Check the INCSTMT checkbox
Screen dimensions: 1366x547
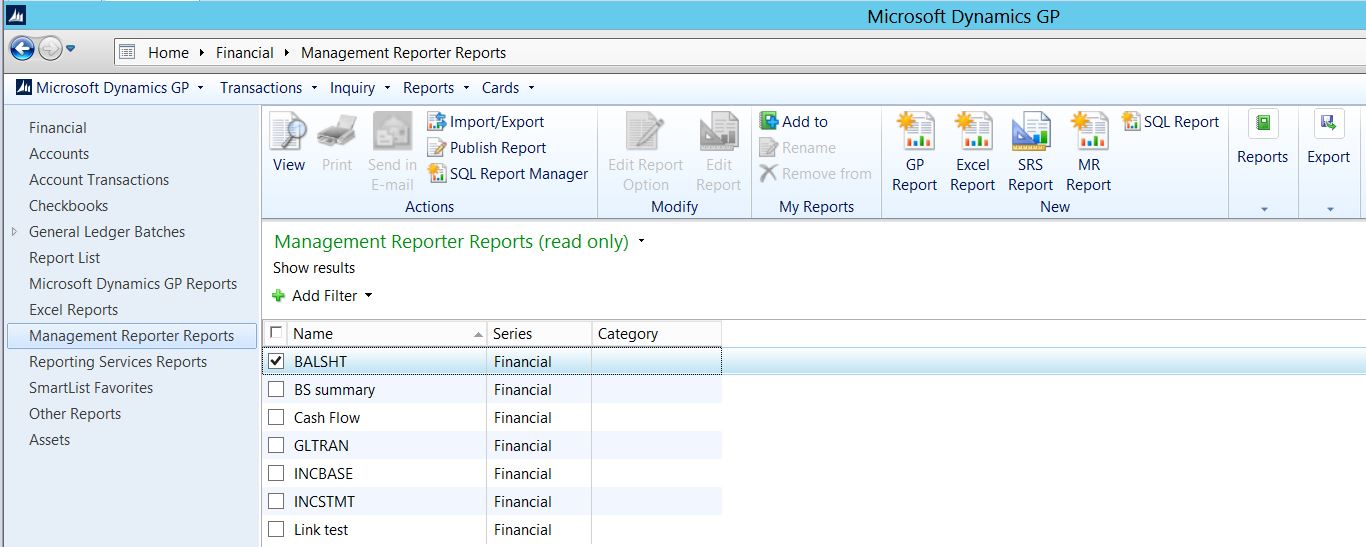click(277, 501)
